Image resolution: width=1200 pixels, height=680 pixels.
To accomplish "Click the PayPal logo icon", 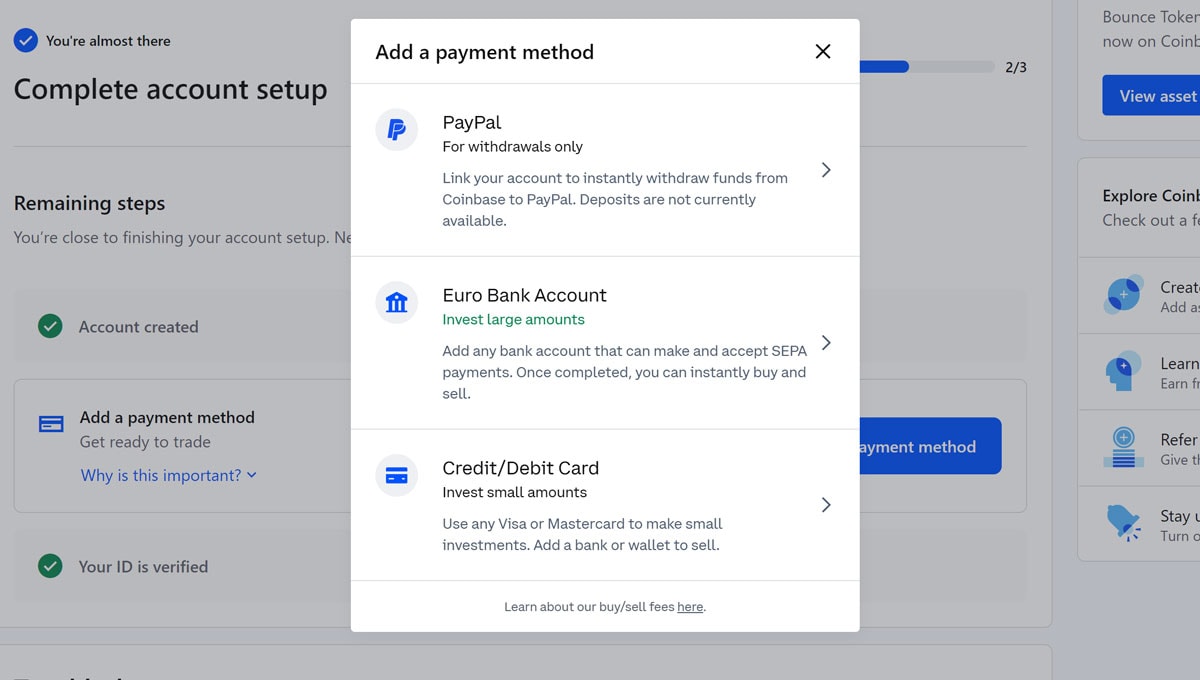I will pos(396,130).
